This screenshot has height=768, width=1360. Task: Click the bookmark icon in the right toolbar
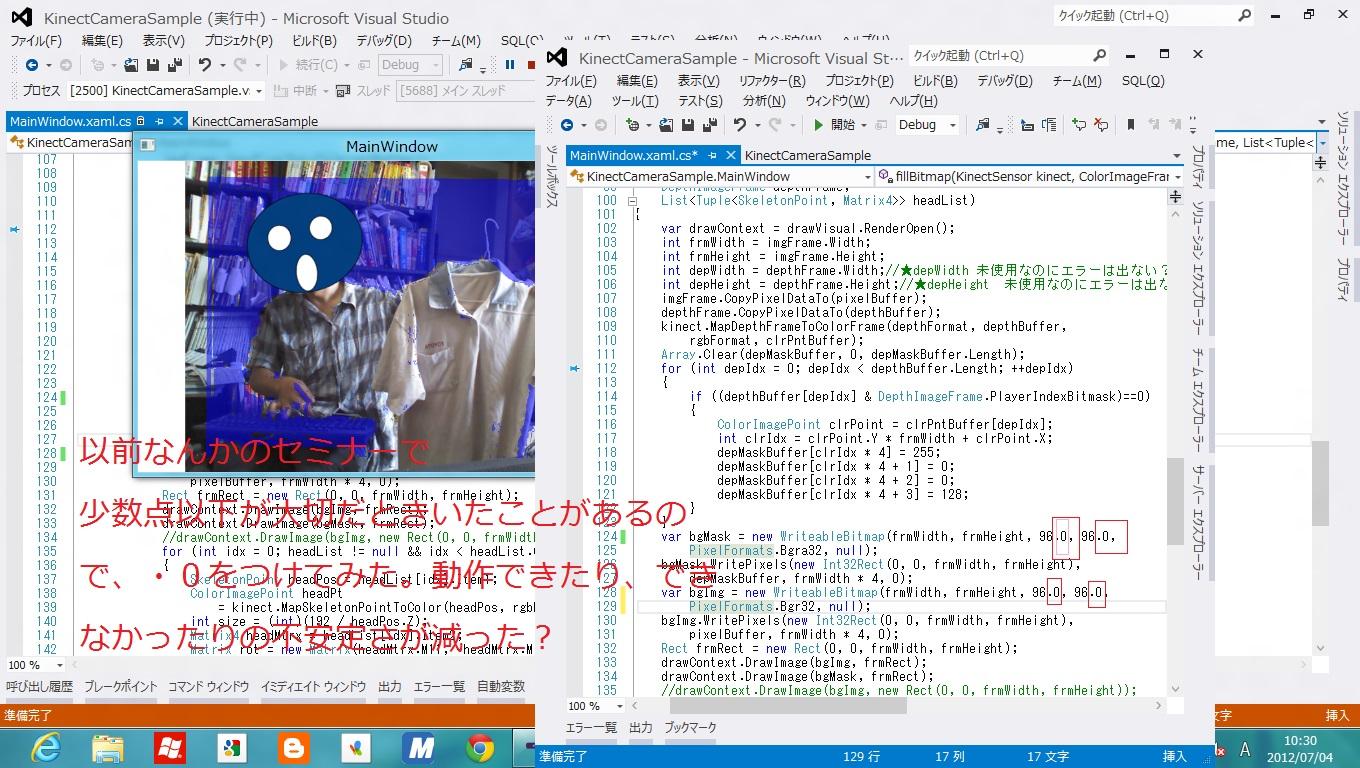click(x=1131, y=125)
